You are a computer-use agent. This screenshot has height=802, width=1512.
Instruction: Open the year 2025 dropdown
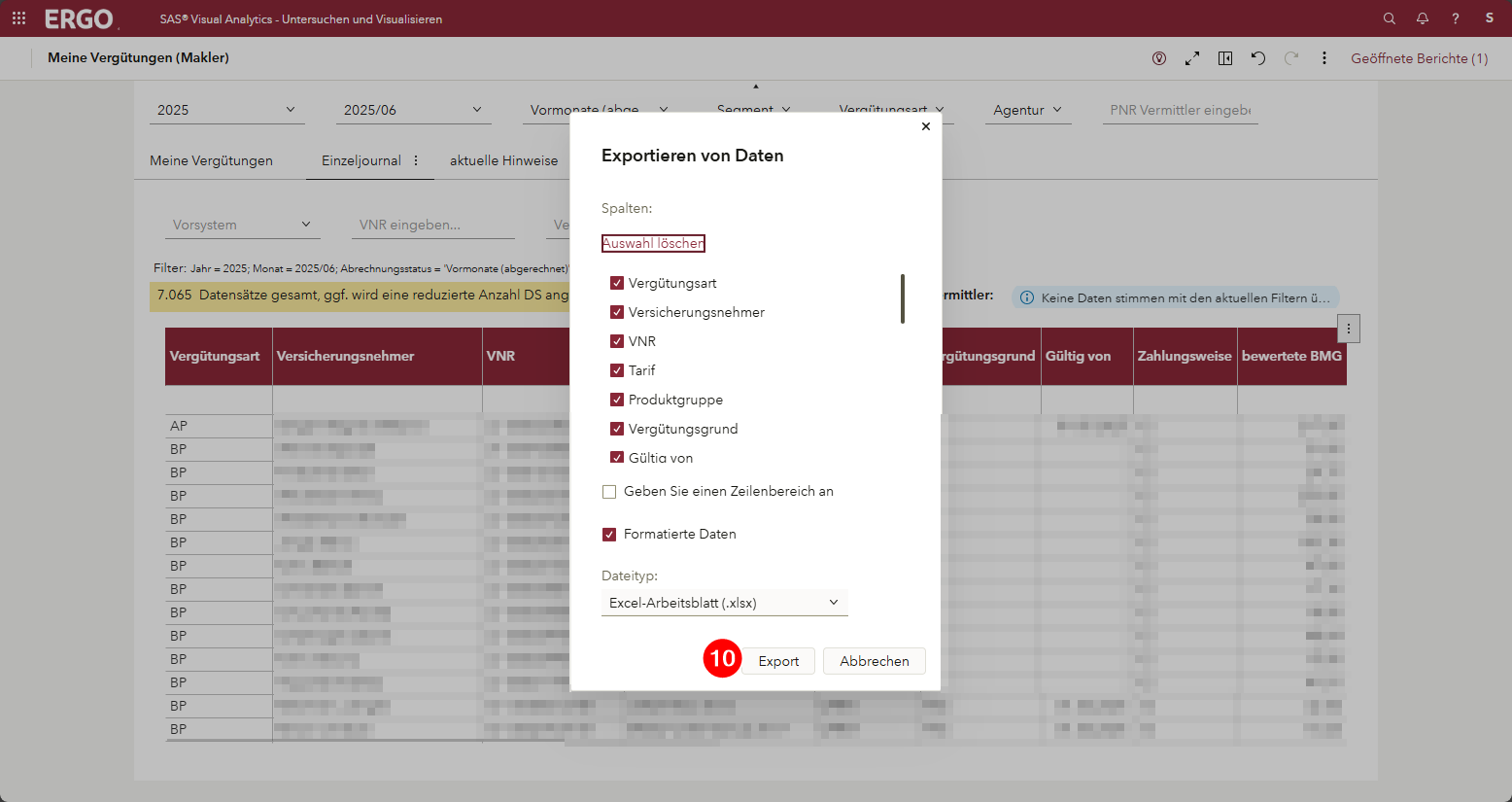click(x=227, y=110)
